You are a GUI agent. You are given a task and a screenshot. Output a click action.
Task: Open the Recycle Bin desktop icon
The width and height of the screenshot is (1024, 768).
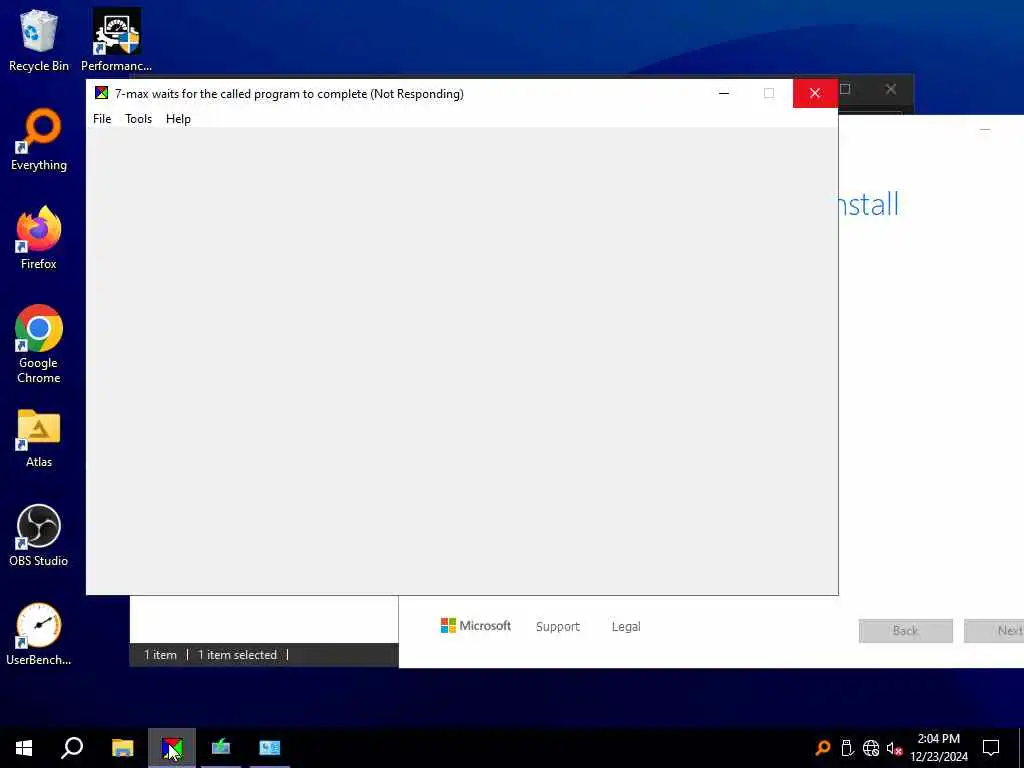pos(39,40)
